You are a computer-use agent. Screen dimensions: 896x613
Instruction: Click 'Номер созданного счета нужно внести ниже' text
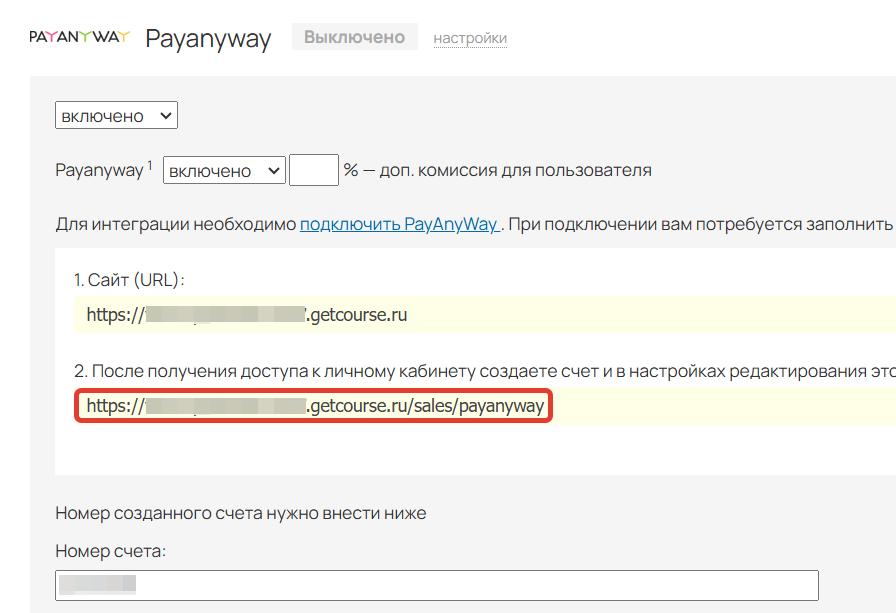tap(241, 513)
